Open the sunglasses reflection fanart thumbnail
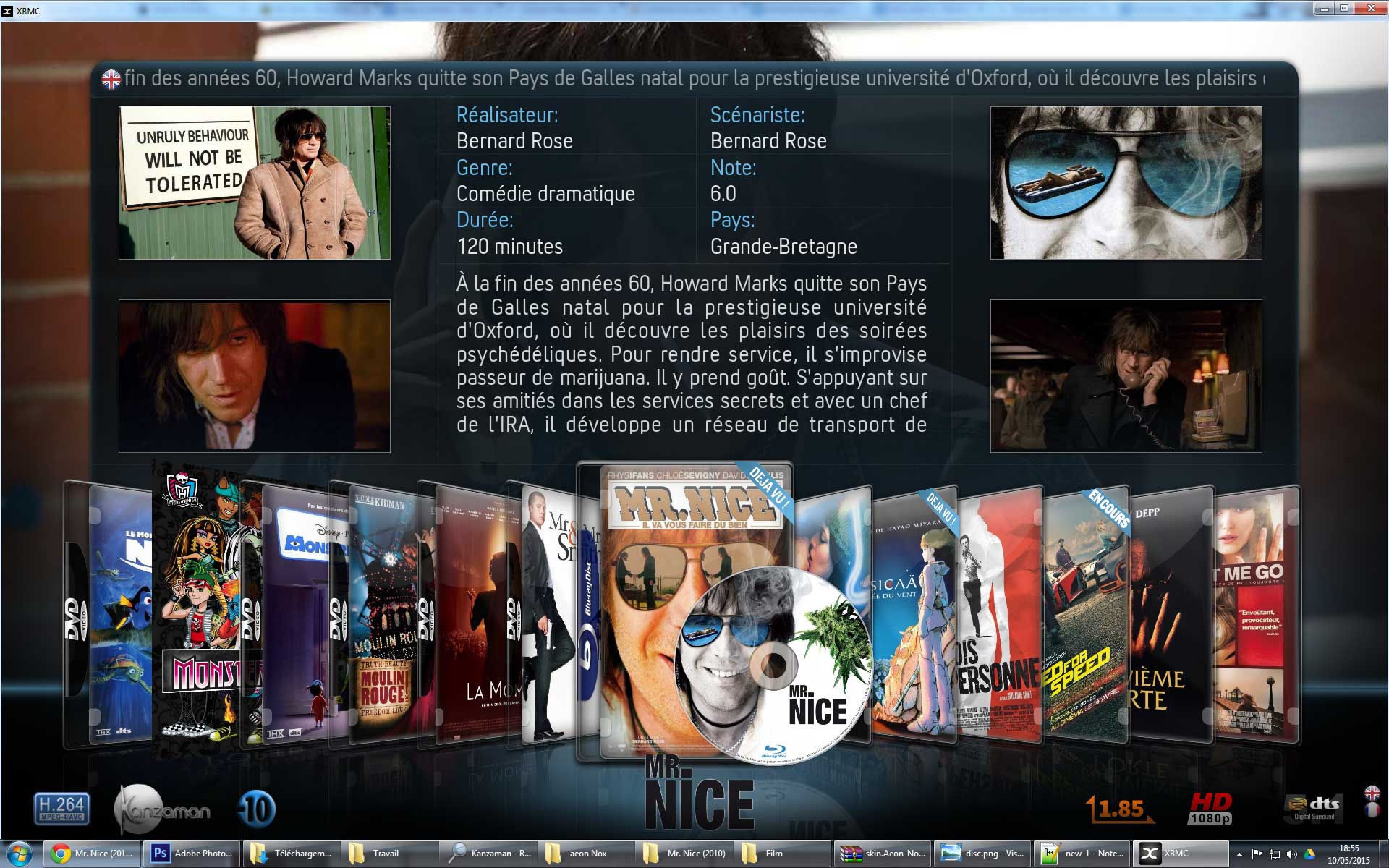The image size is (1389, 868). [x=1126, y=183]
